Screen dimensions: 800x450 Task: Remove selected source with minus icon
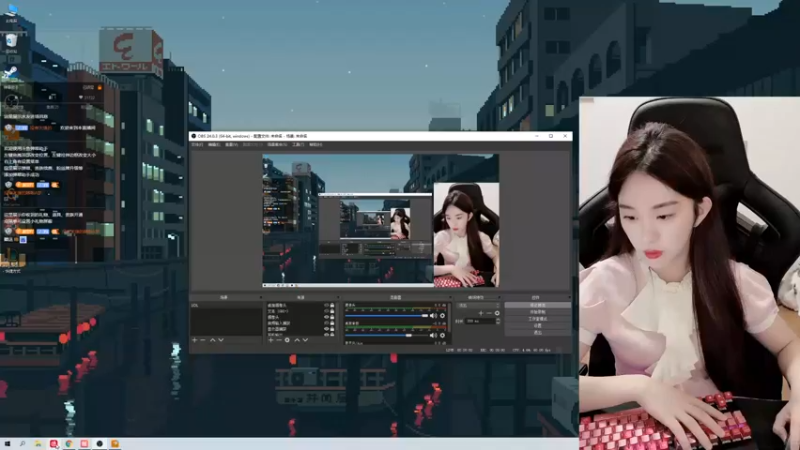point(279,340)
